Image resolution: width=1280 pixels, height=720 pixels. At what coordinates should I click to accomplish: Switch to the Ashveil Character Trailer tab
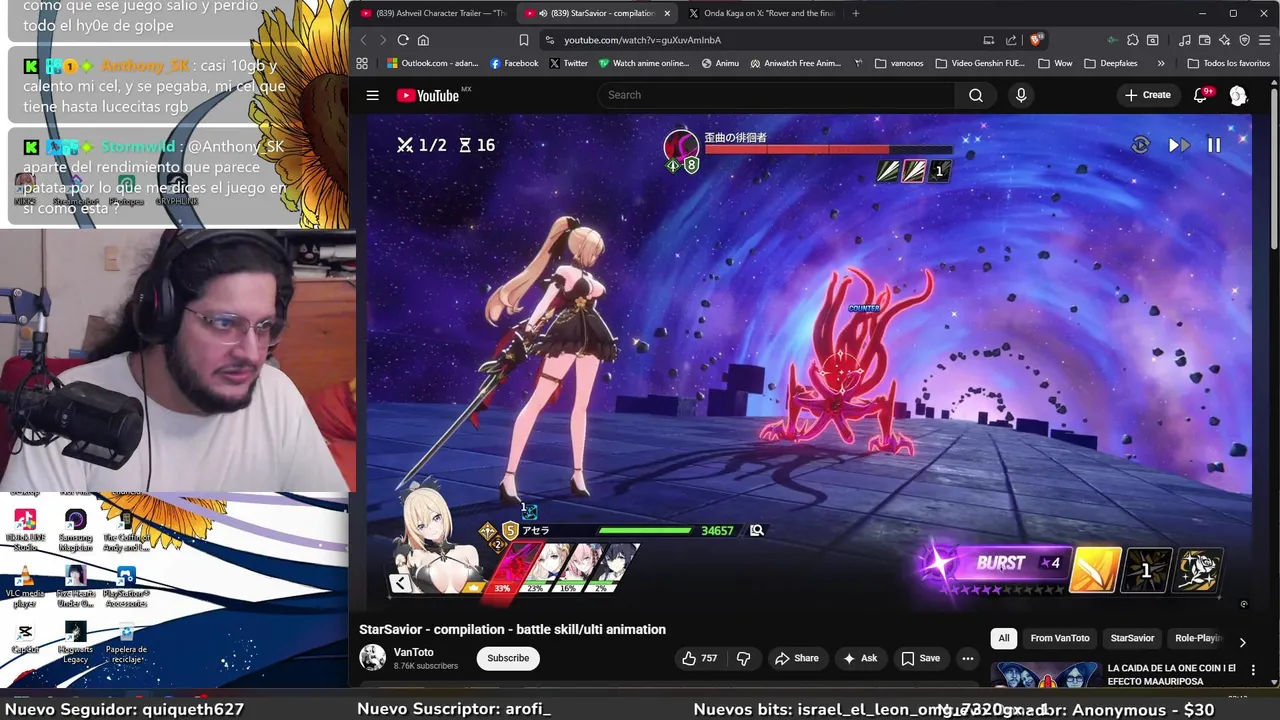tap(433, 13)
